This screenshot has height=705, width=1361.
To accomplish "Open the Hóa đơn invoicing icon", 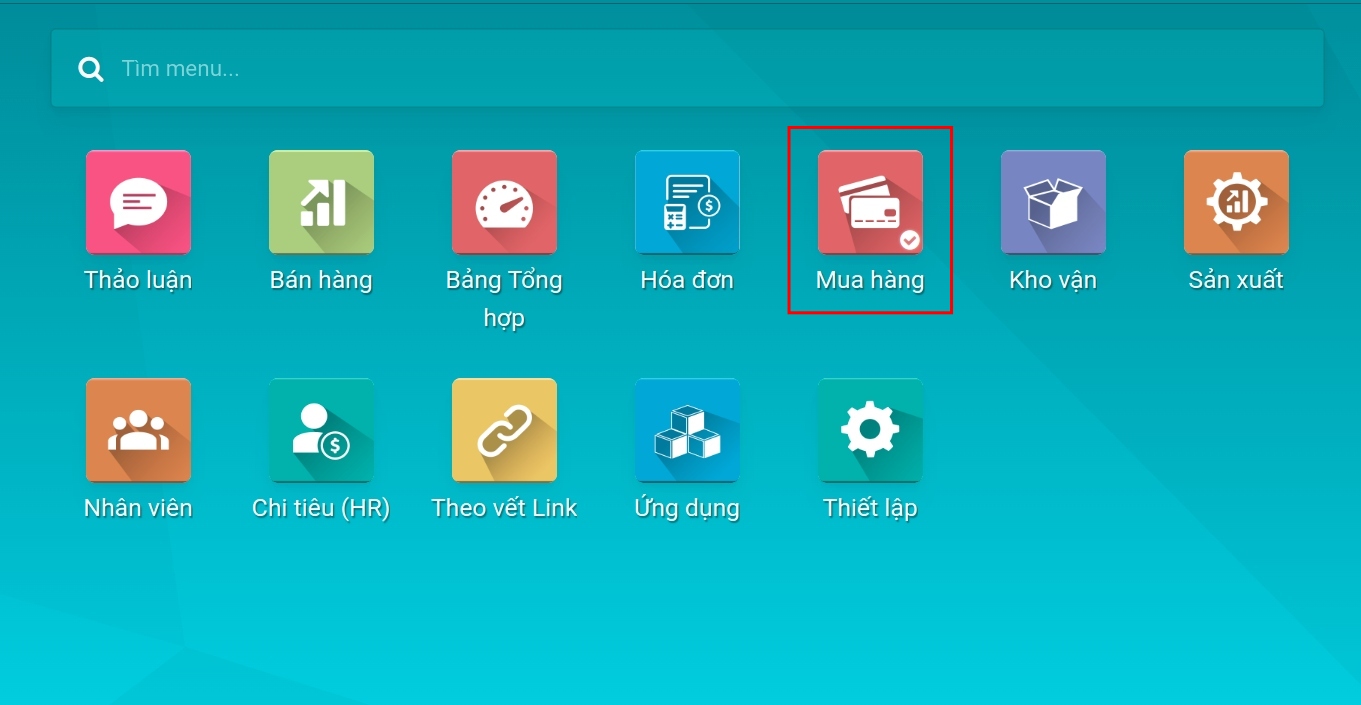I will [x=687, y=202].
